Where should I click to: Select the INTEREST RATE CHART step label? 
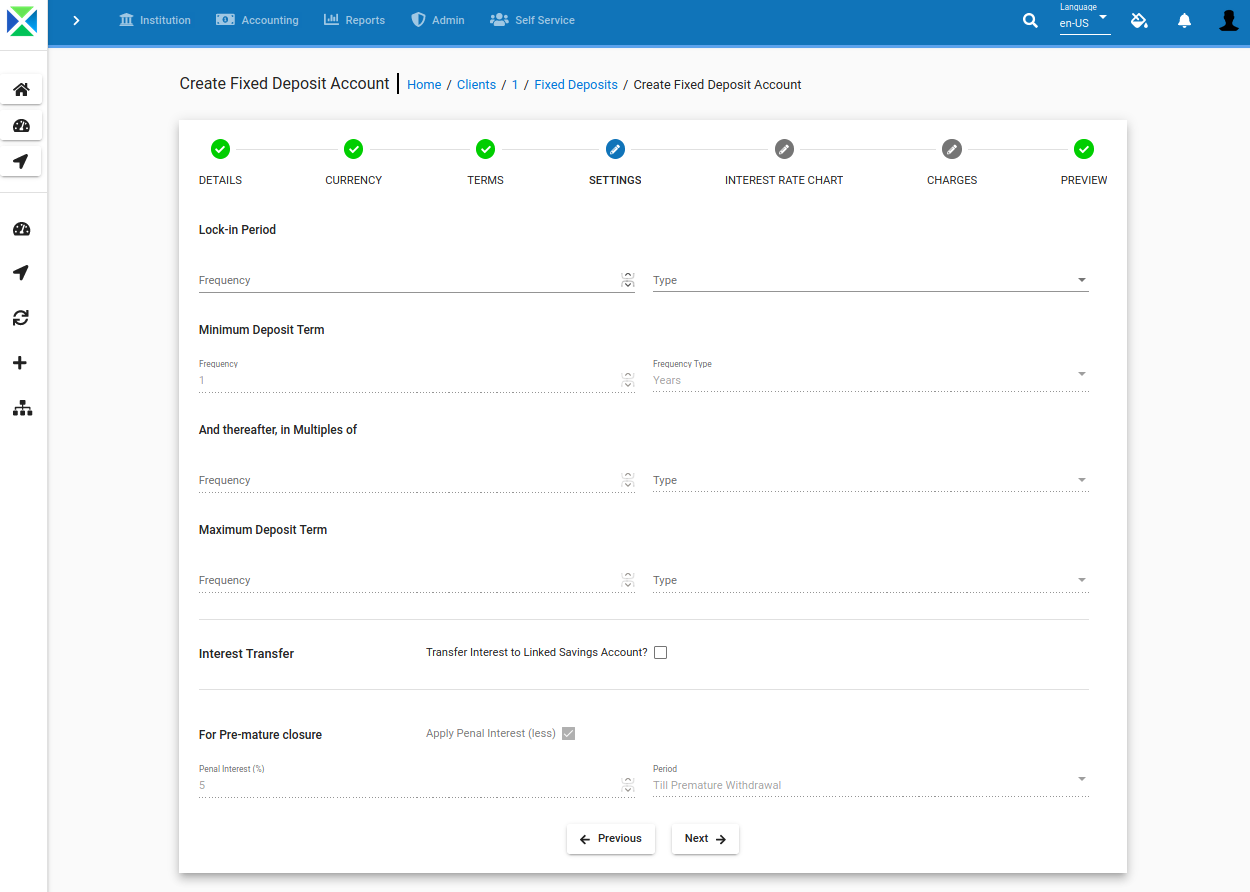[x=784, y=180]
